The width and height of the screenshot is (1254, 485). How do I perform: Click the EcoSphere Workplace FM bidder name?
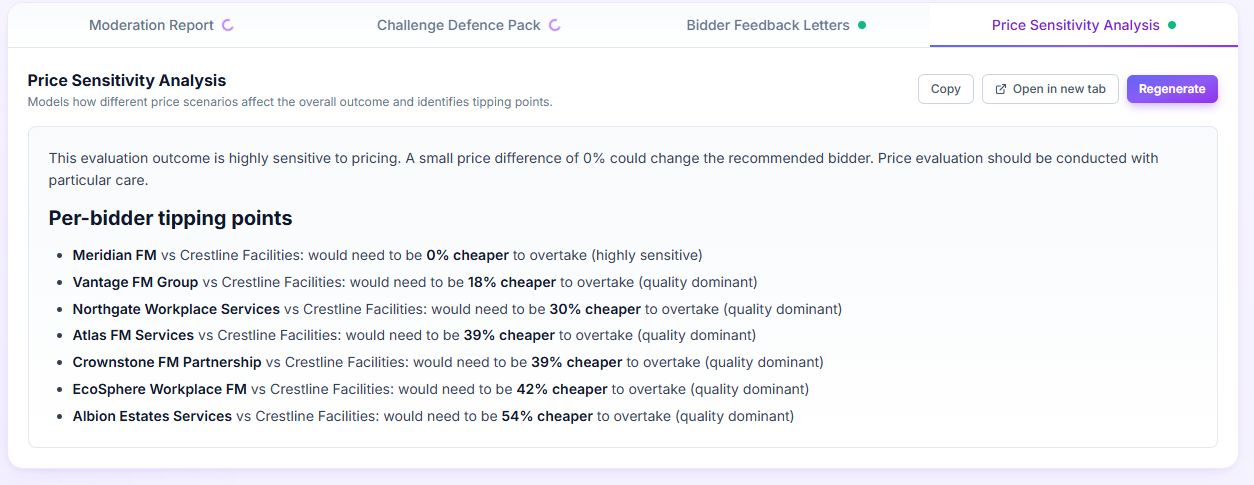159,389
